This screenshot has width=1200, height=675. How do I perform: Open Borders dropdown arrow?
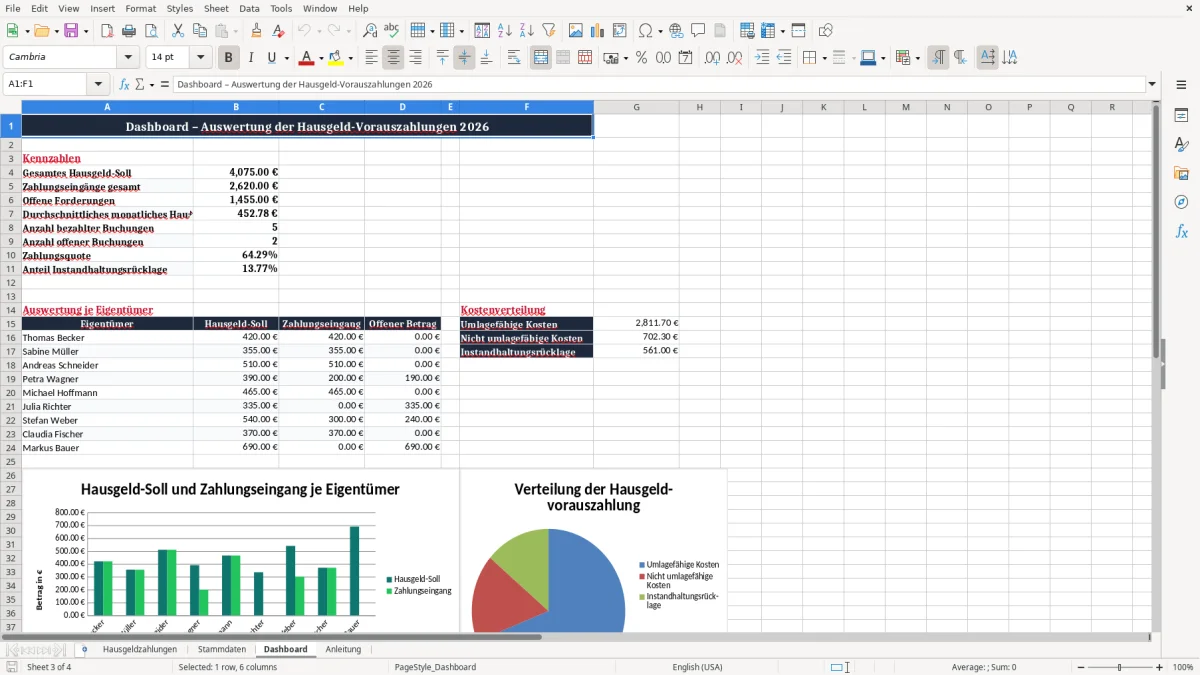pyautogui.click(x=824, y=58)
